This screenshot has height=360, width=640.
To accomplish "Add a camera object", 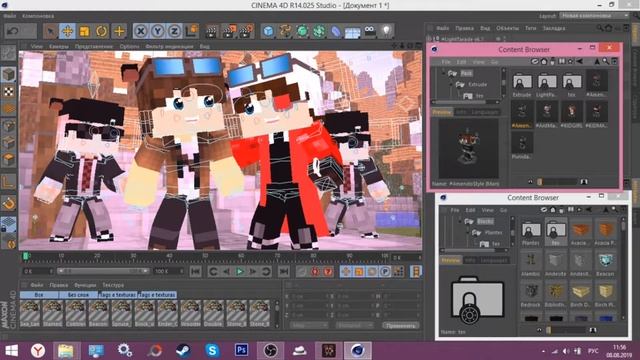I will (370, 31).
